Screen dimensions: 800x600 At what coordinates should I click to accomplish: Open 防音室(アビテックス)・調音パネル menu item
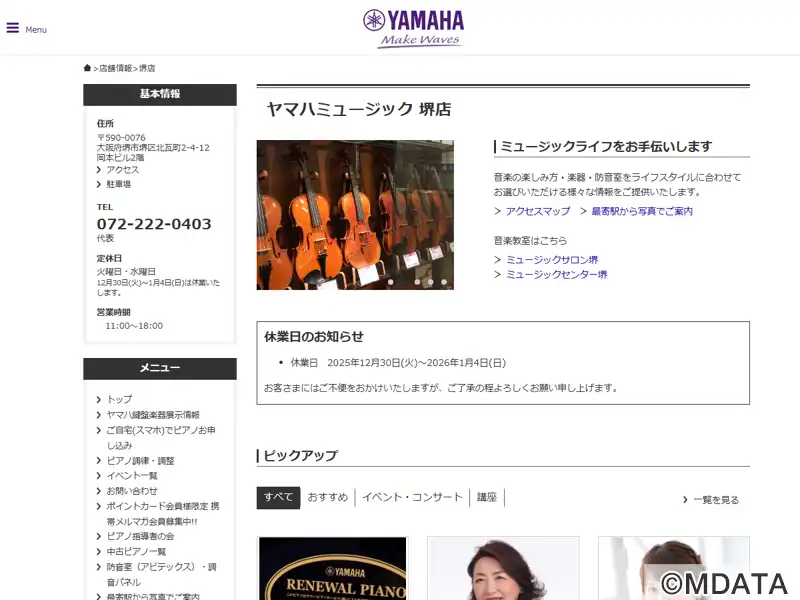tap(161, 574)
